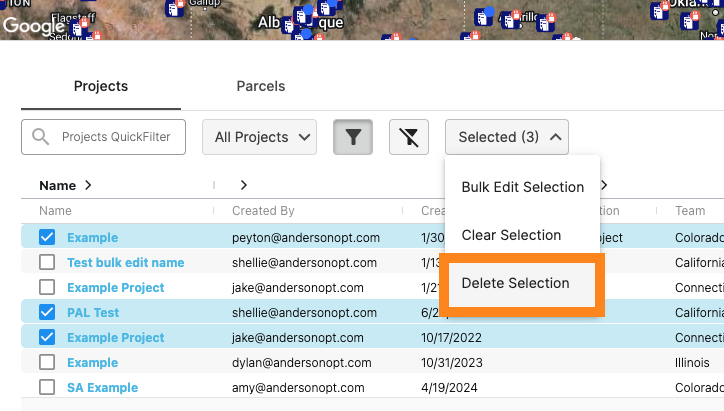Click the Illinois team cell
This screenshot has height=411, width=724.
coord(692,362)
